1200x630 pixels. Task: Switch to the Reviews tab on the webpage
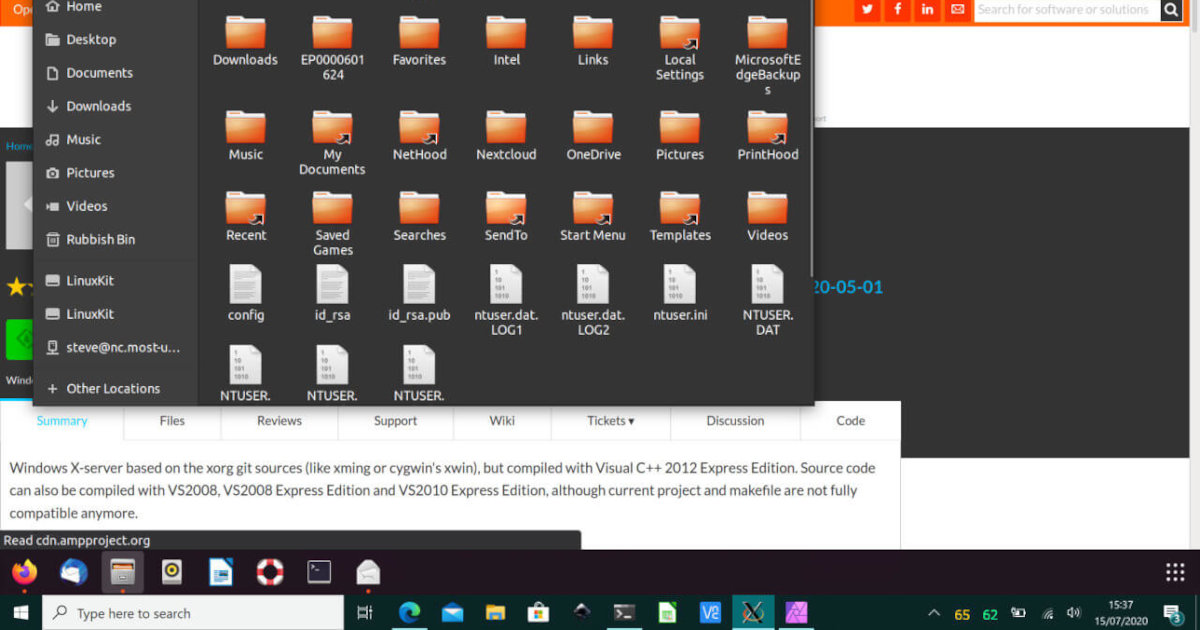click(279, 421)
